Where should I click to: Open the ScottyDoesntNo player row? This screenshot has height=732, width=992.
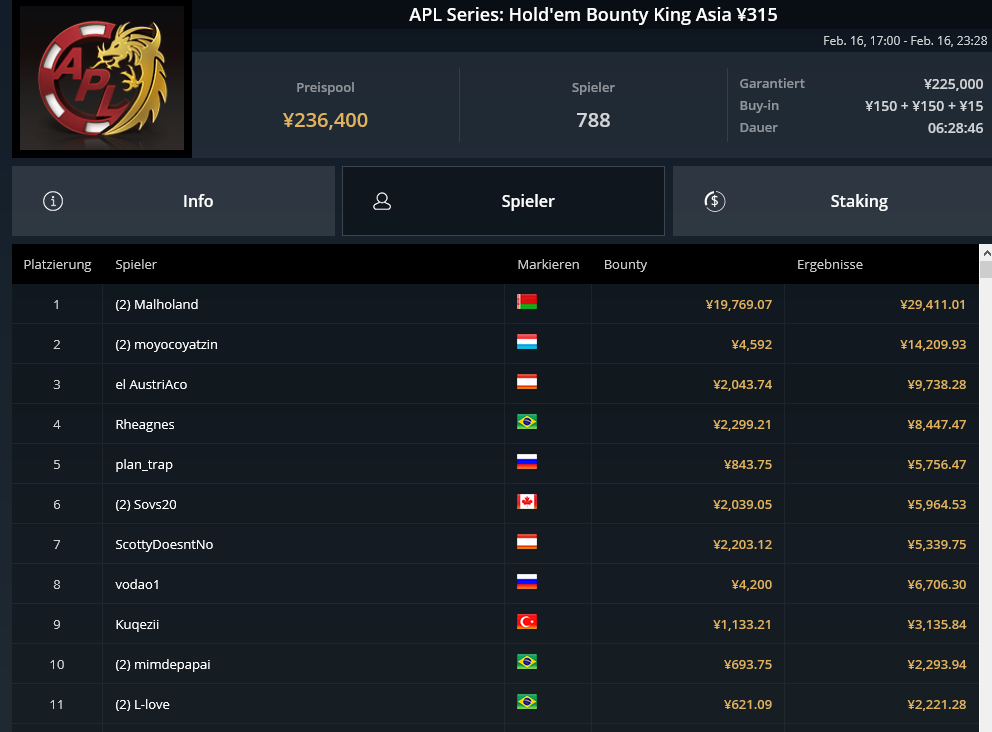point(495,544)
